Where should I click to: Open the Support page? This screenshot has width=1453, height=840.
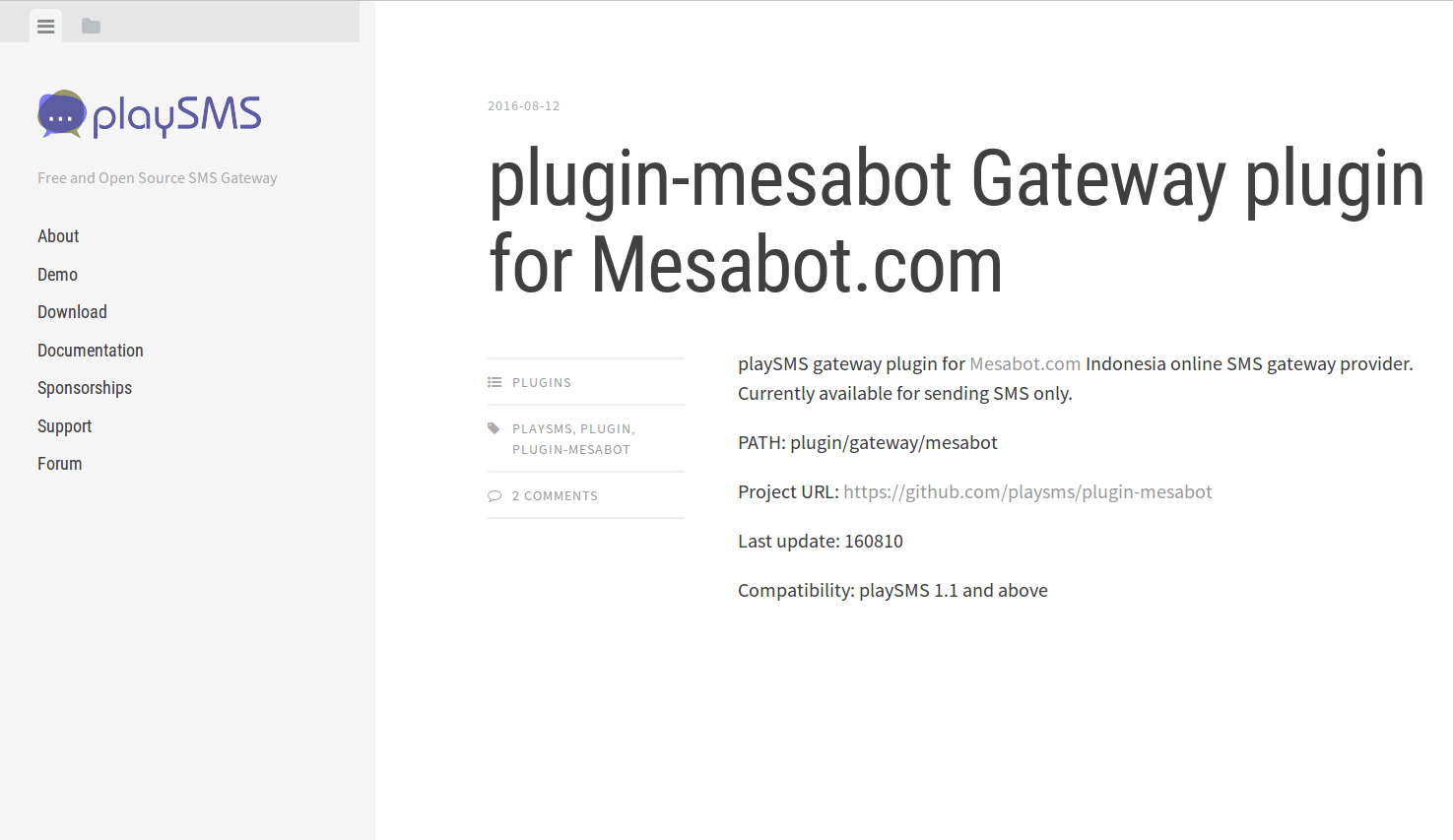(x=64, y=426)
